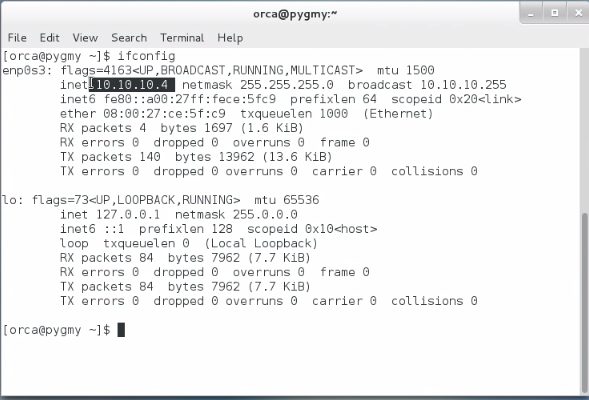Click the lo interface name
Screen dimensions: 589x400
coord(9,200)
